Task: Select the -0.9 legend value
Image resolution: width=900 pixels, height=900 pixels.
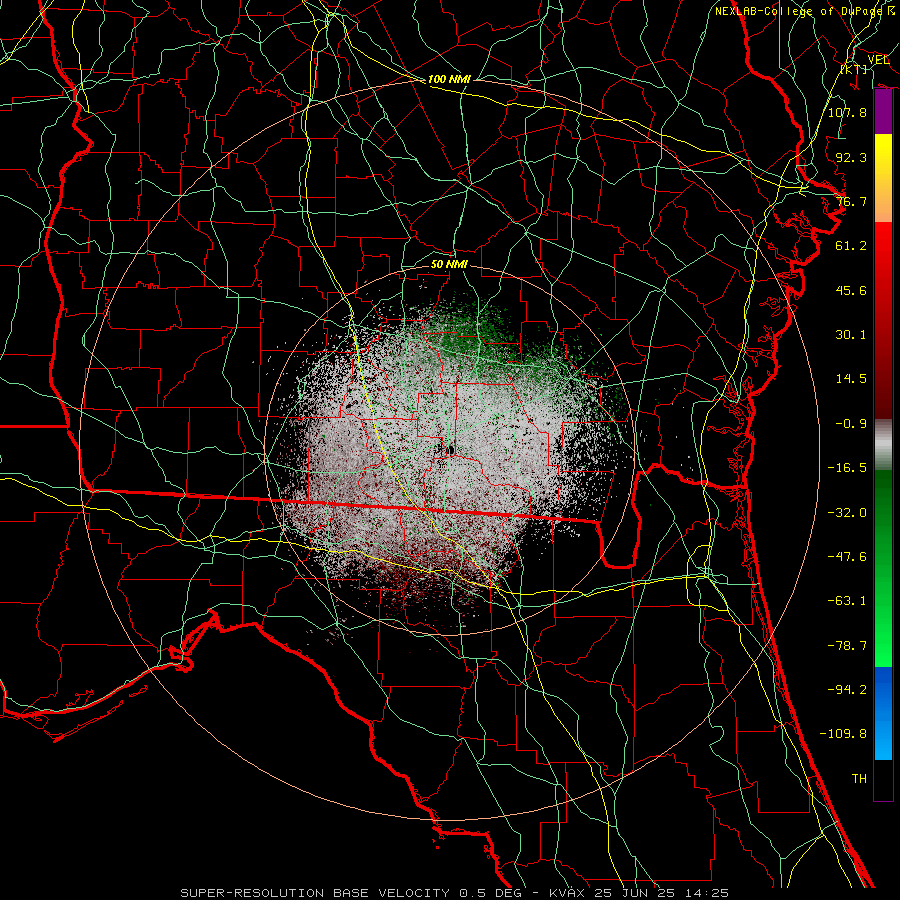Action: 851,424
